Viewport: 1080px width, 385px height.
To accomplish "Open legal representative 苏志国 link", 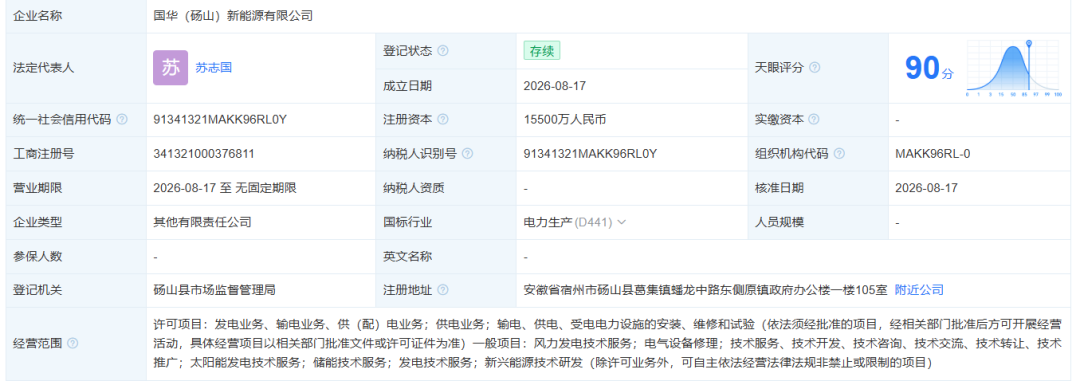I will click(x=214, y=67).
